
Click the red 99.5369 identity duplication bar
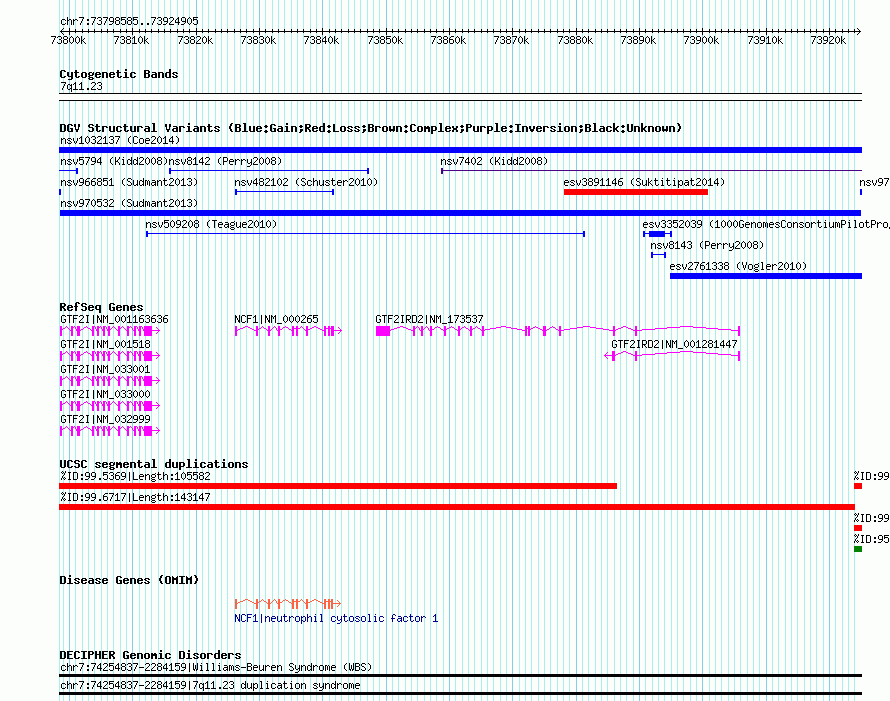pos(338,486)
